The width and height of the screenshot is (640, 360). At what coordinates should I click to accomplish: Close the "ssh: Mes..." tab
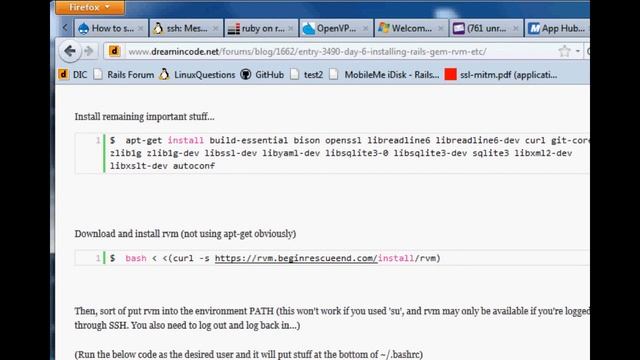pyautogui.click(x=216, y=29)
